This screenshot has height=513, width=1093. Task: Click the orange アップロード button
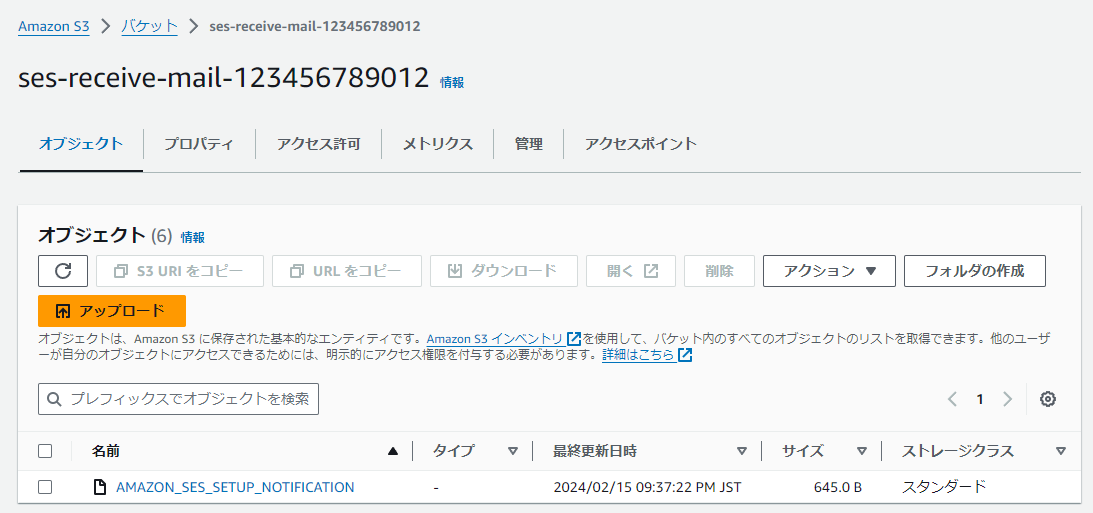pos(112,311)
